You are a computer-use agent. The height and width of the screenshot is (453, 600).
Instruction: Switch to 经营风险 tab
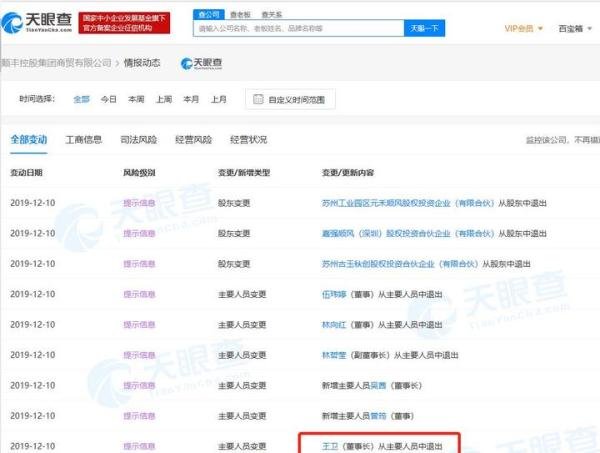coord(193,140)
